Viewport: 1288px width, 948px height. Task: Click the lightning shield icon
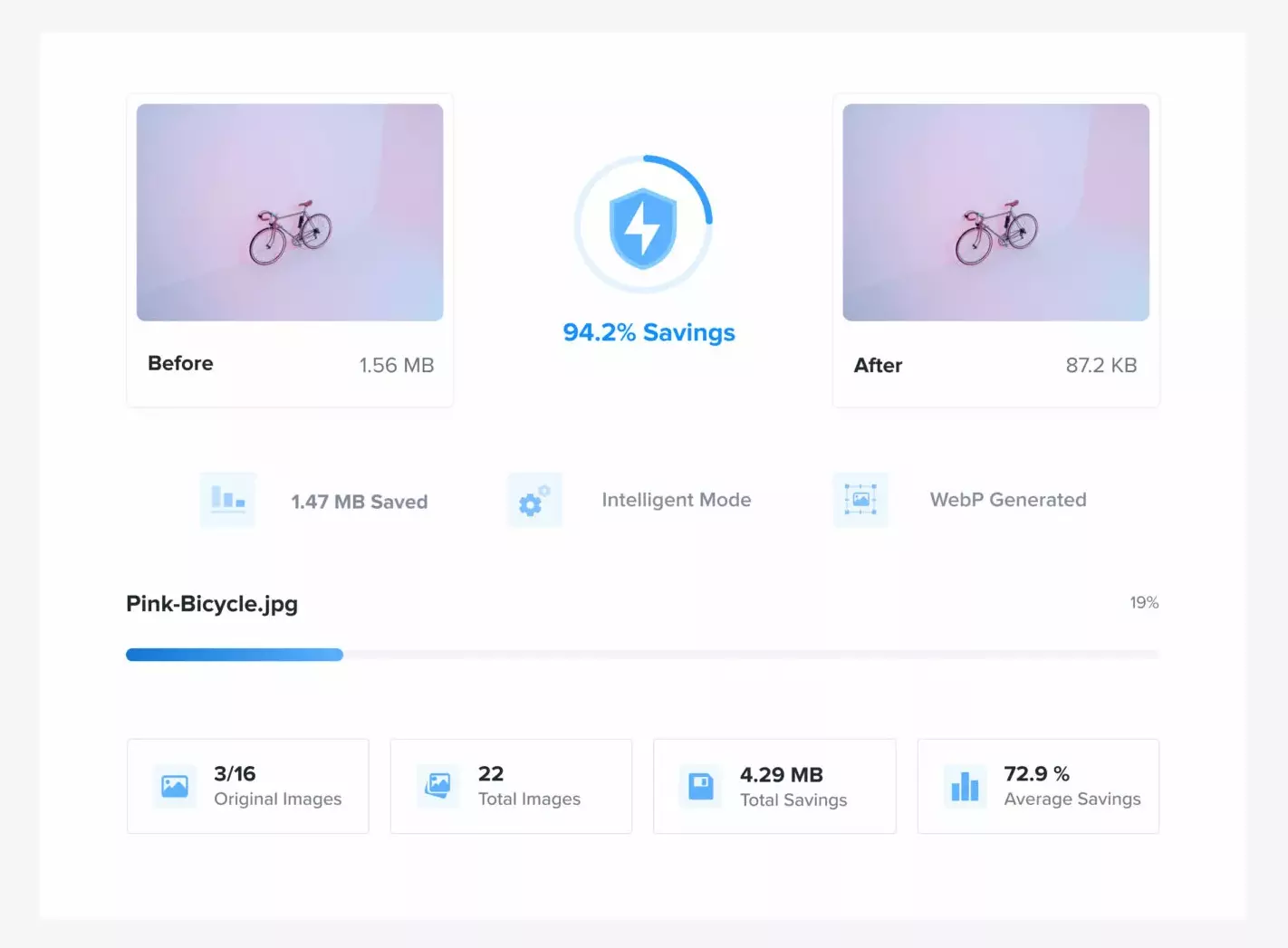pos(643,227)
